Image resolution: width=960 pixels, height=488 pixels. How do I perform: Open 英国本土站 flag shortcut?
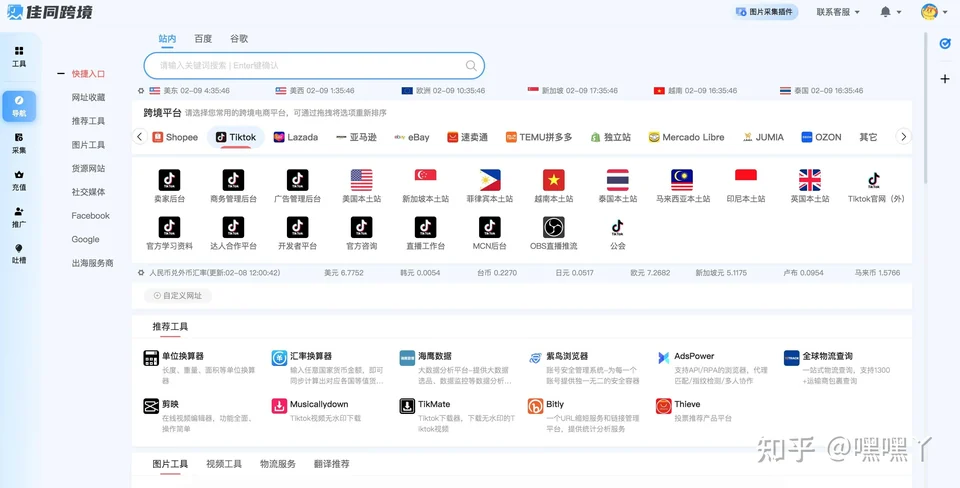810,180
